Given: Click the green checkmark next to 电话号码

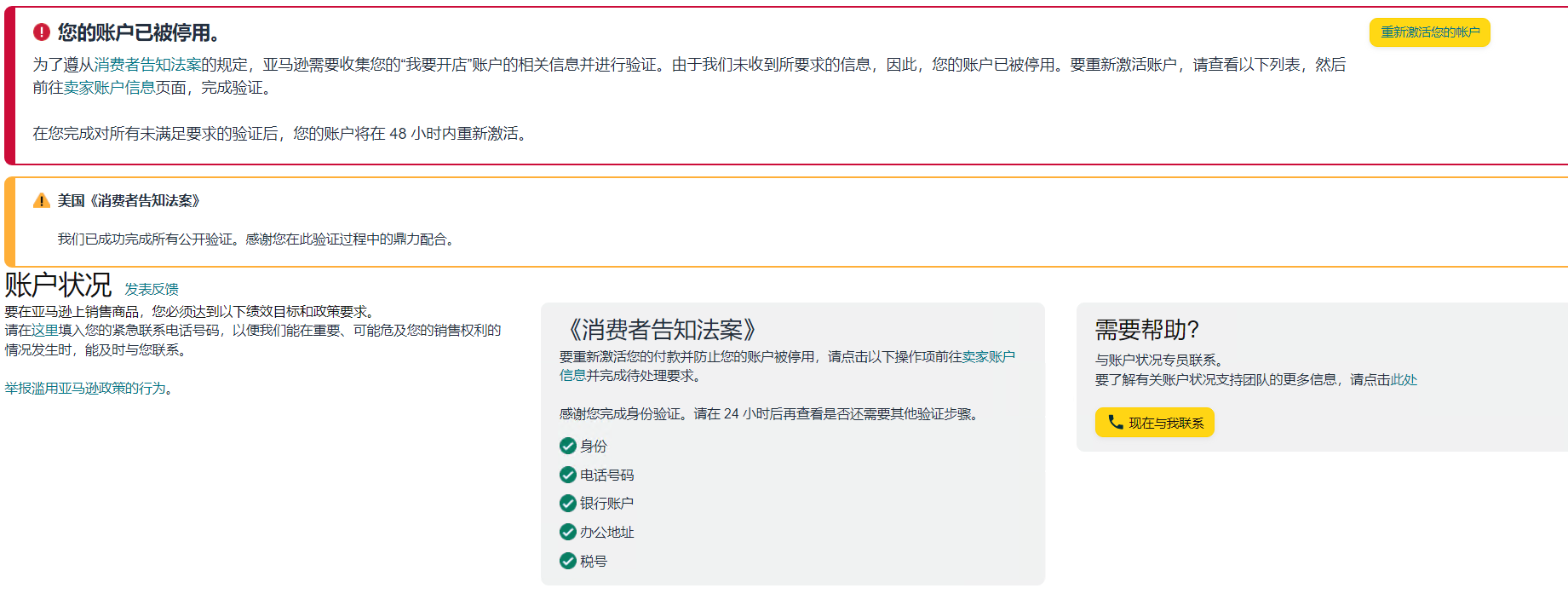Looking at the screenshot, I should (568, 475).
